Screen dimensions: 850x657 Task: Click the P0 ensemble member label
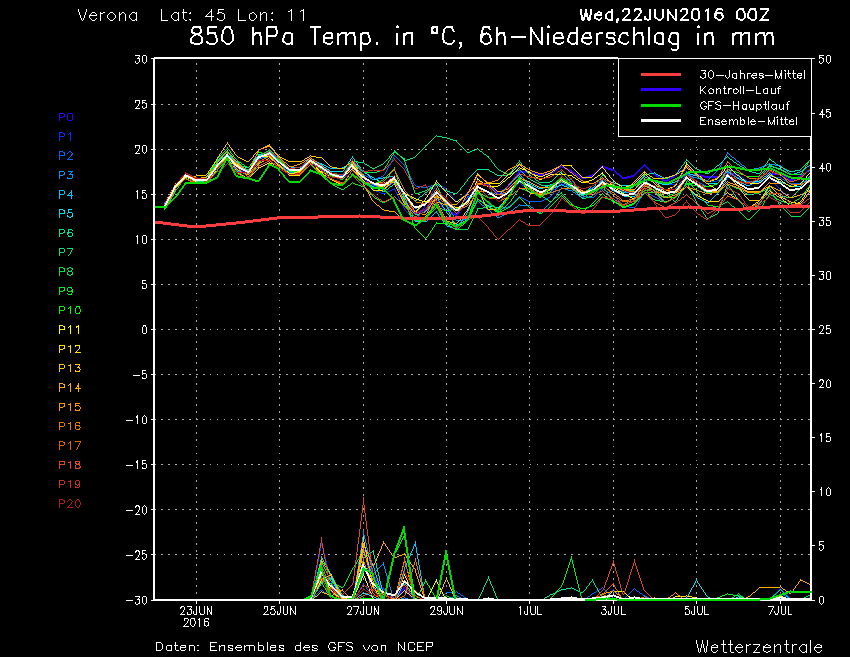point(66,117)
